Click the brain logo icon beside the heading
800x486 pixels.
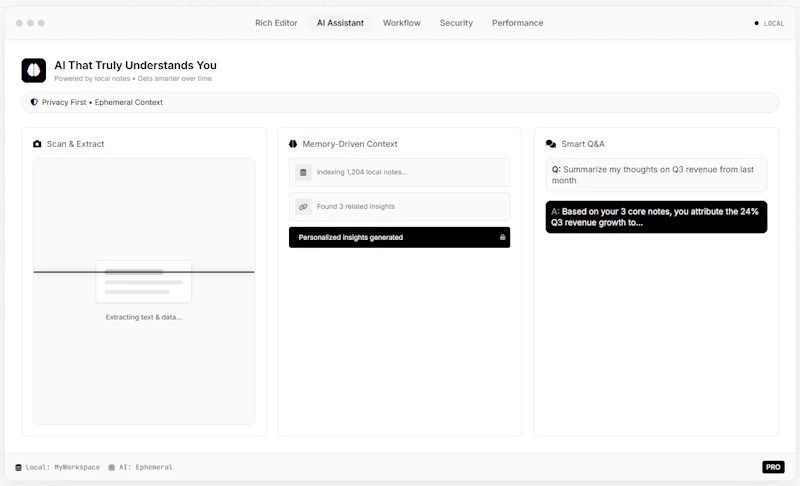(x=34, y=70)
